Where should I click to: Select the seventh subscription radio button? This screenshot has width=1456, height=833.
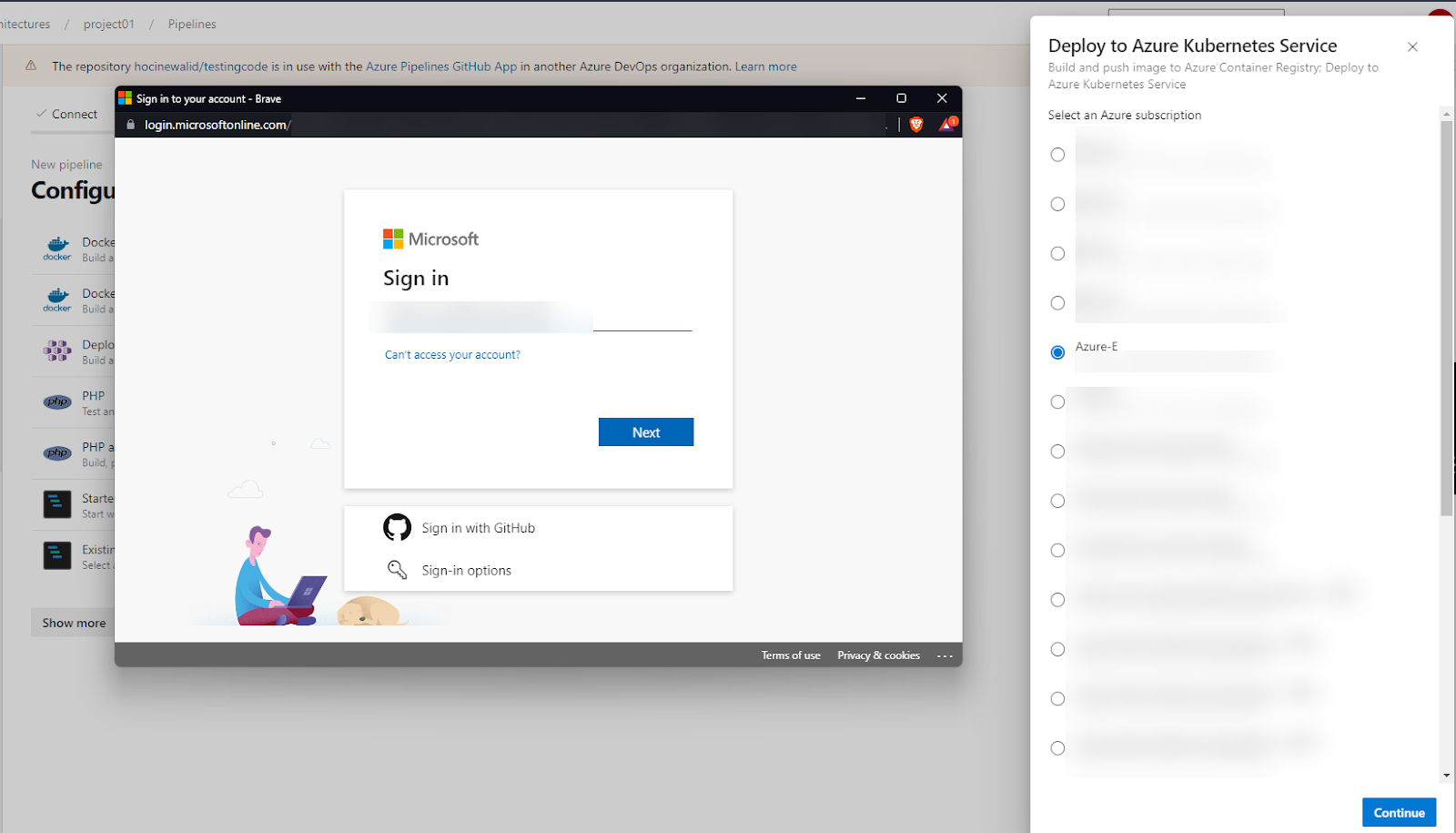[x=1057, y=452]
